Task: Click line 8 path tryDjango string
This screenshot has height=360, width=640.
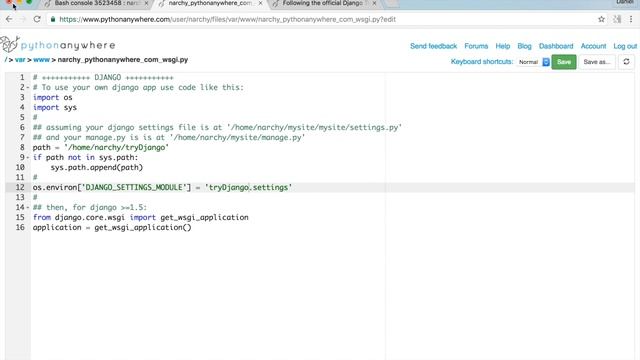Action: point(116,147)
